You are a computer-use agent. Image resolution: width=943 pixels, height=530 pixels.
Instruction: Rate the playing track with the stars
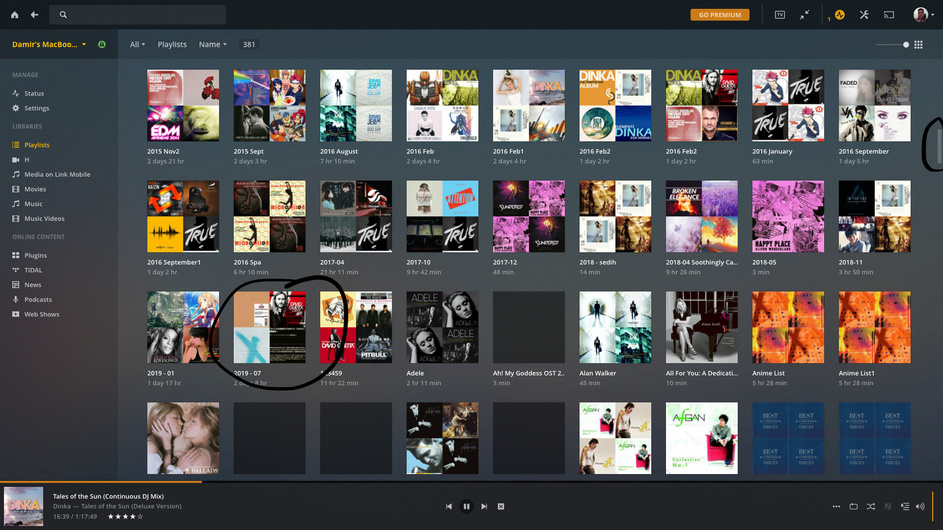pyautogui.click(x=125, y=516)
